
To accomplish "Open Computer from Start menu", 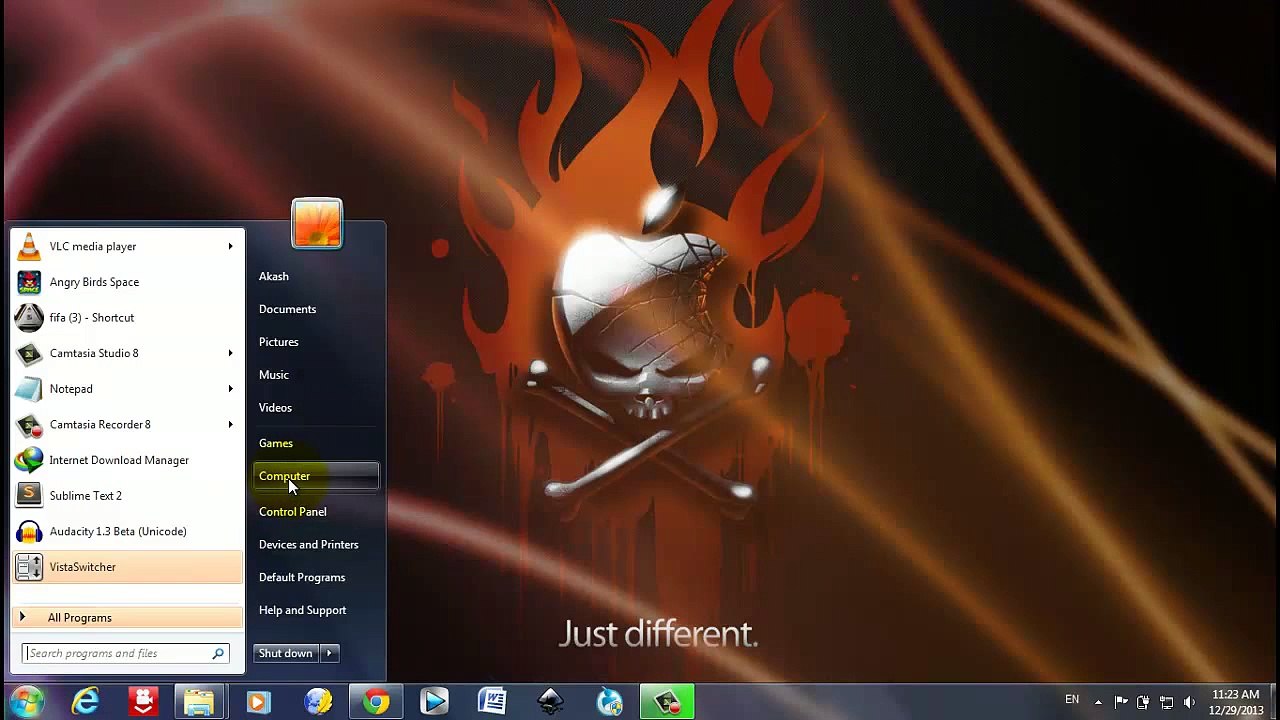I will coord(316,476).
